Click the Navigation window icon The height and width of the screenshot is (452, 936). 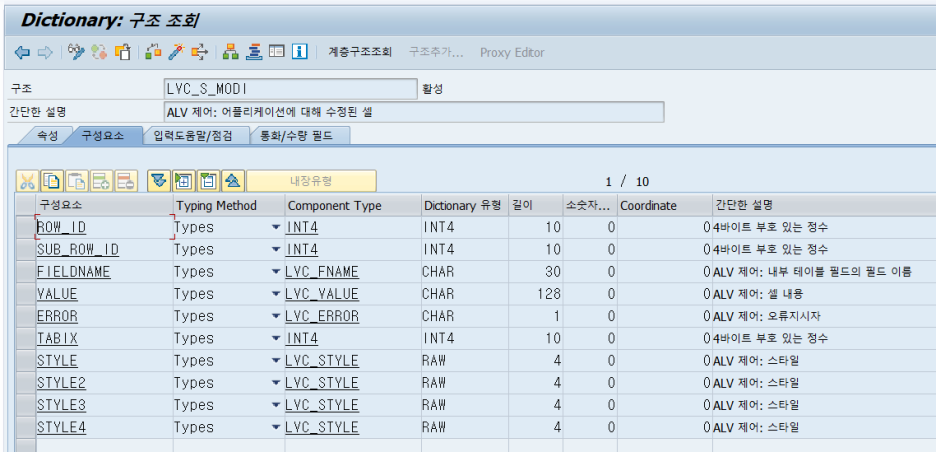276,52
